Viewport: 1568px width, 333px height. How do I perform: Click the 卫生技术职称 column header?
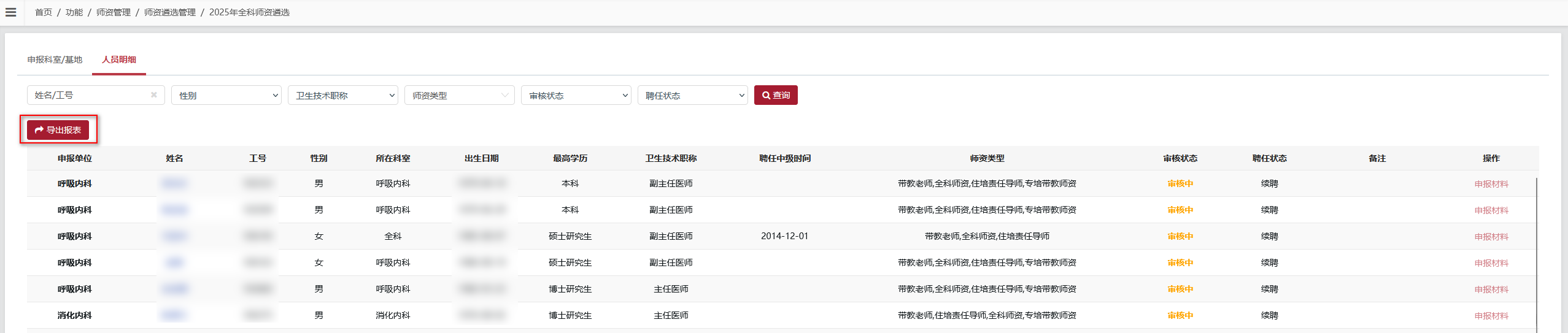pyautogui.click(x=671, y=158)
